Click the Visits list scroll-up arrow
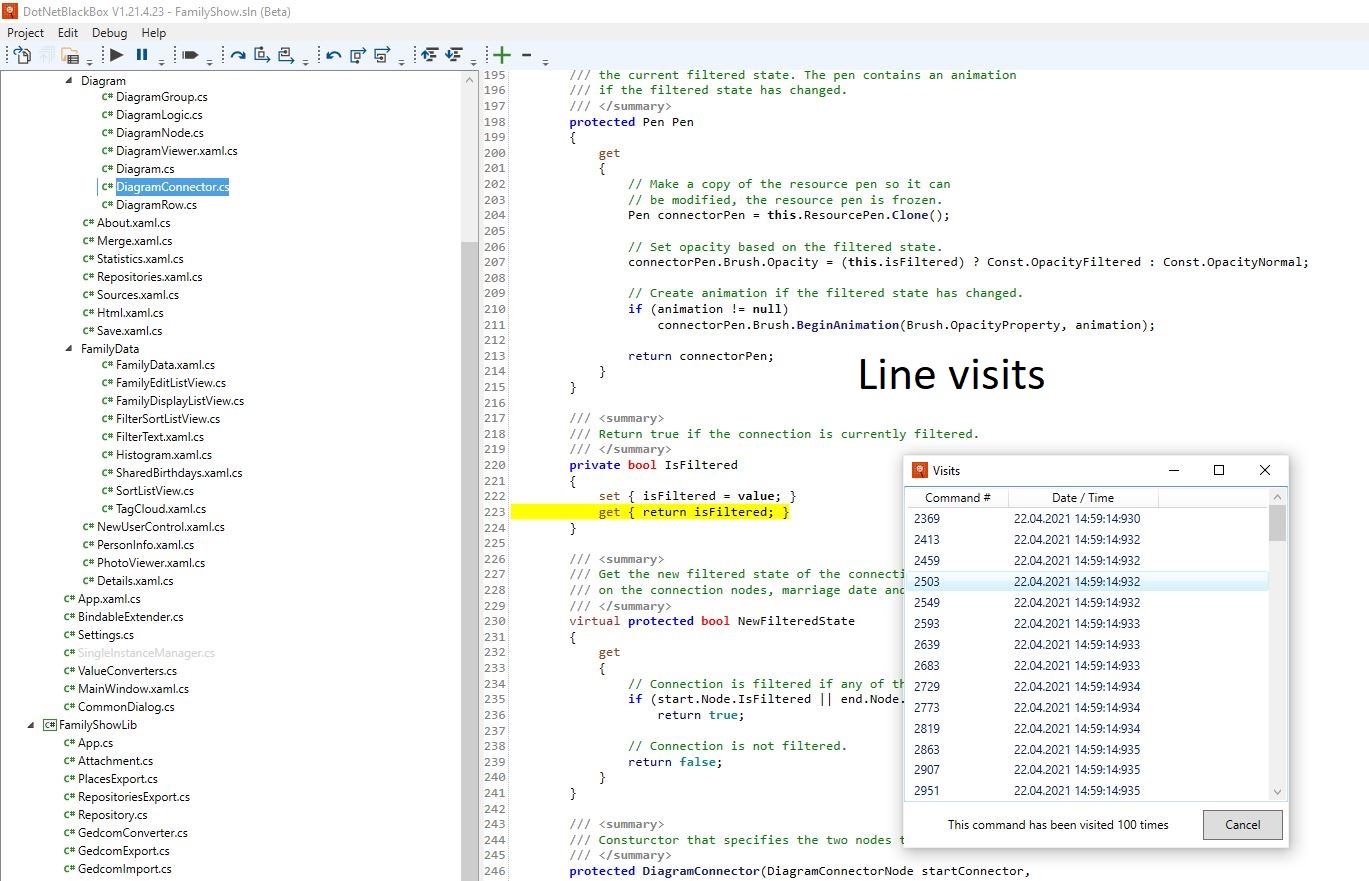Image resolution: width=1369 pixels, height=881 pixels. click(x=1277, y=497)
